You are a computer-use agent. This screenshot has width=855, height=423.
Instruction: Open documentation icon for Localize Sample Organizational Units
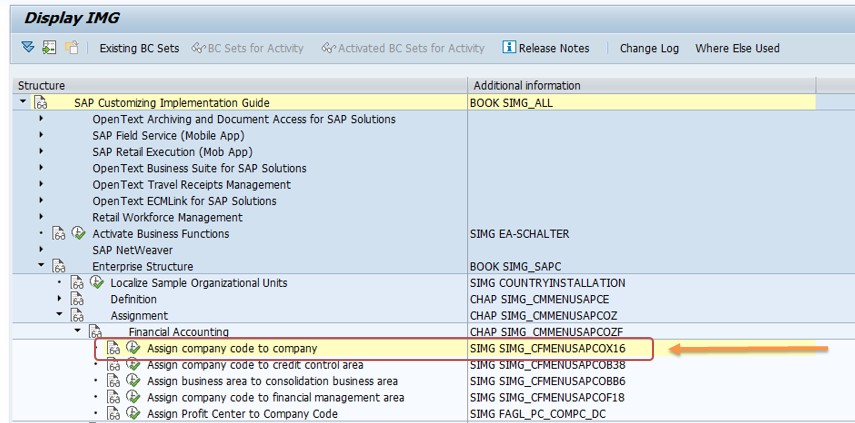[77, 283]
